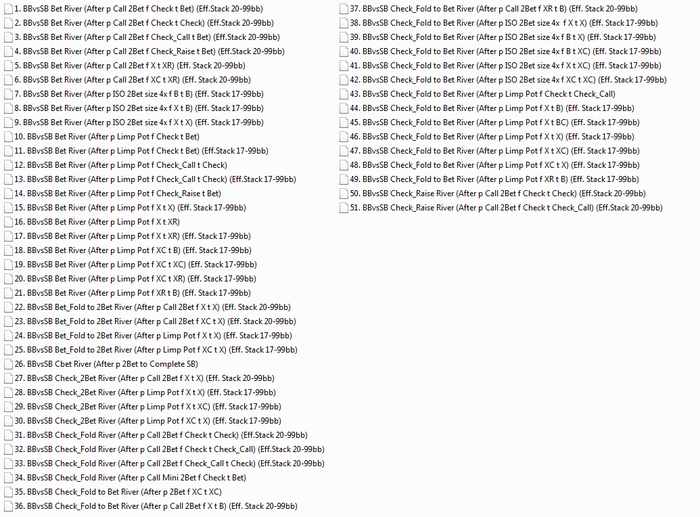Open file 14. Limp Pot f Check_Raise t Bet
Viewport: 700px width, 517px height.
[118, 194]
